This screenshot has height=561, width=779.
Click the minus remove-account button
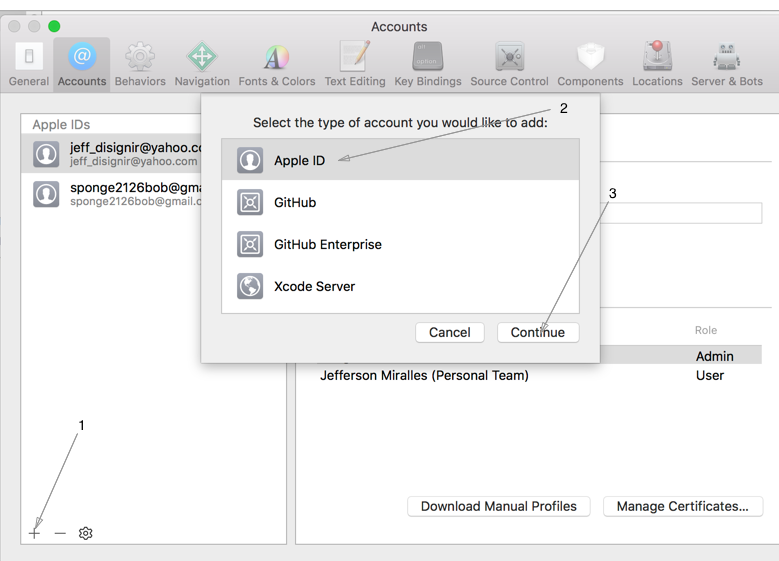(x=60, y=533)
